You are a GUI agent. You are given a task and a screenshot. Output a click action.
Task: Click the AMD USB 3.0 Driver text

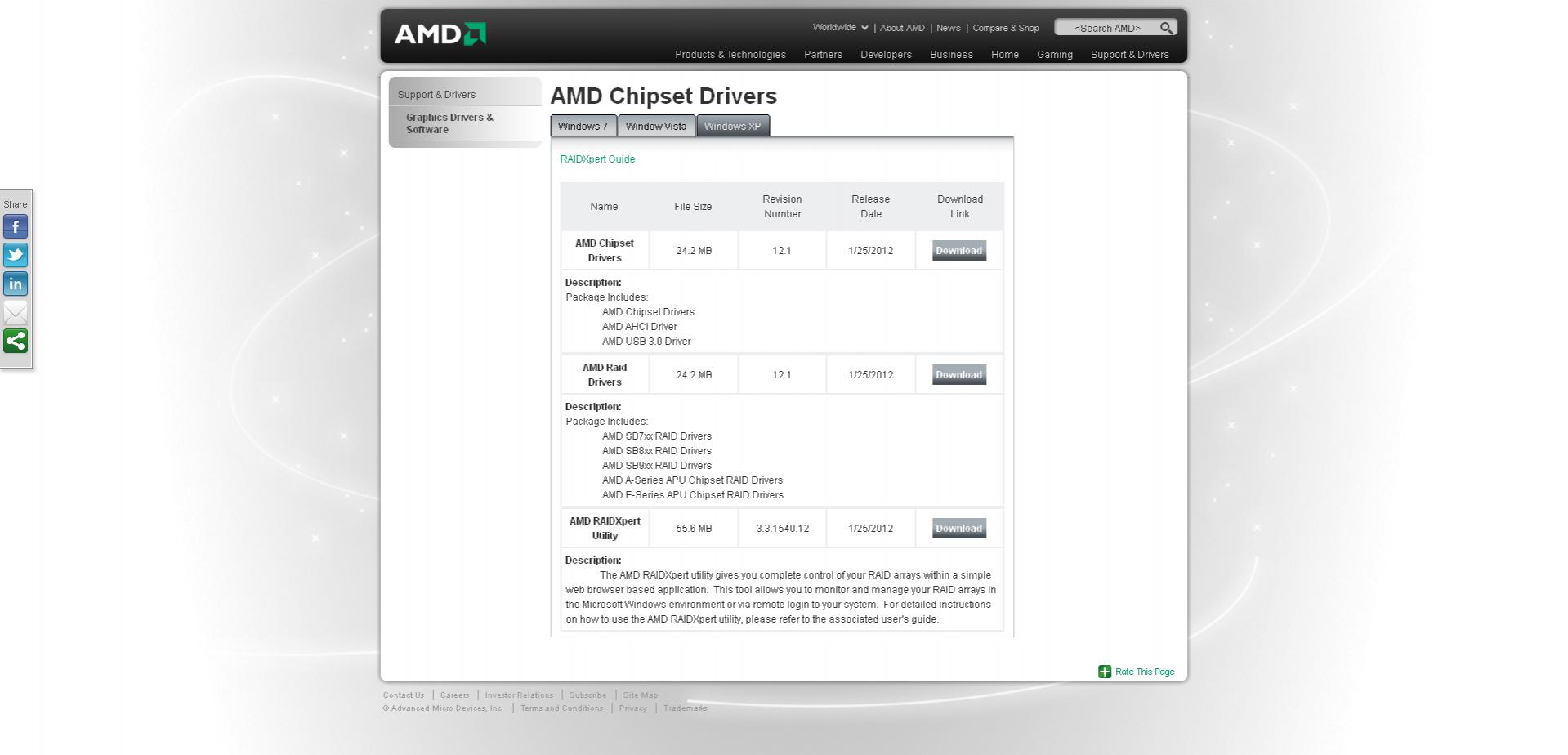(x=646, y=342)
